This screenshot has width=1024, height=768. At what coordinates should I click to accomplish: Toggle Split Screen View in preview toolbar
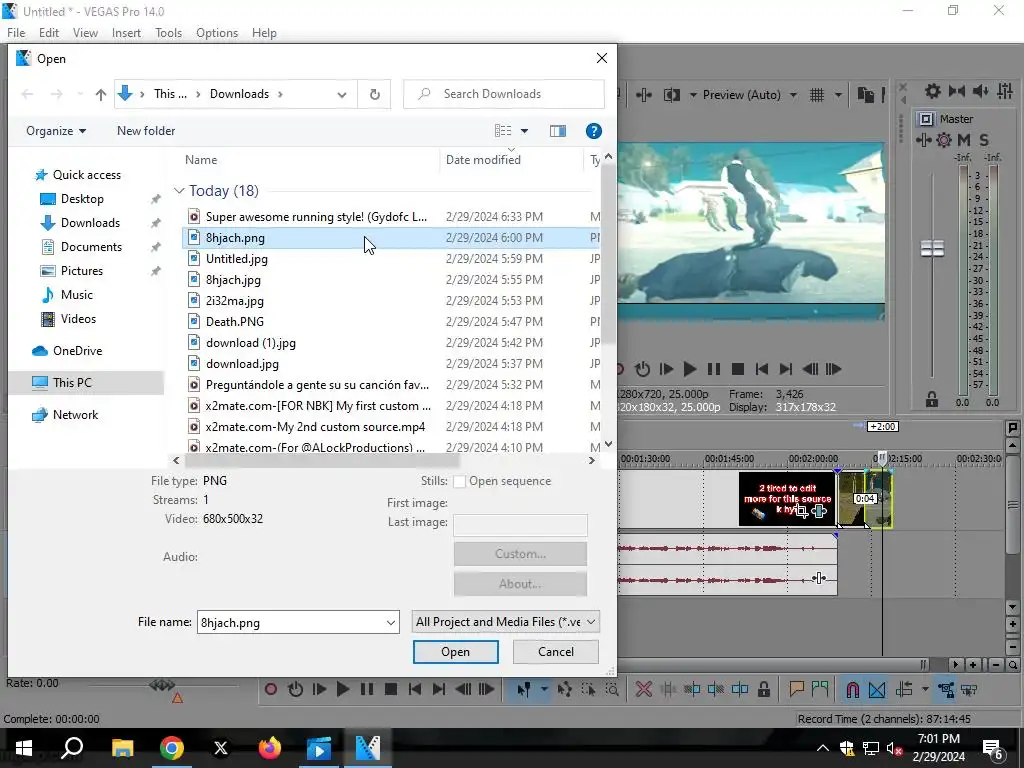click(x=671, y=95)
